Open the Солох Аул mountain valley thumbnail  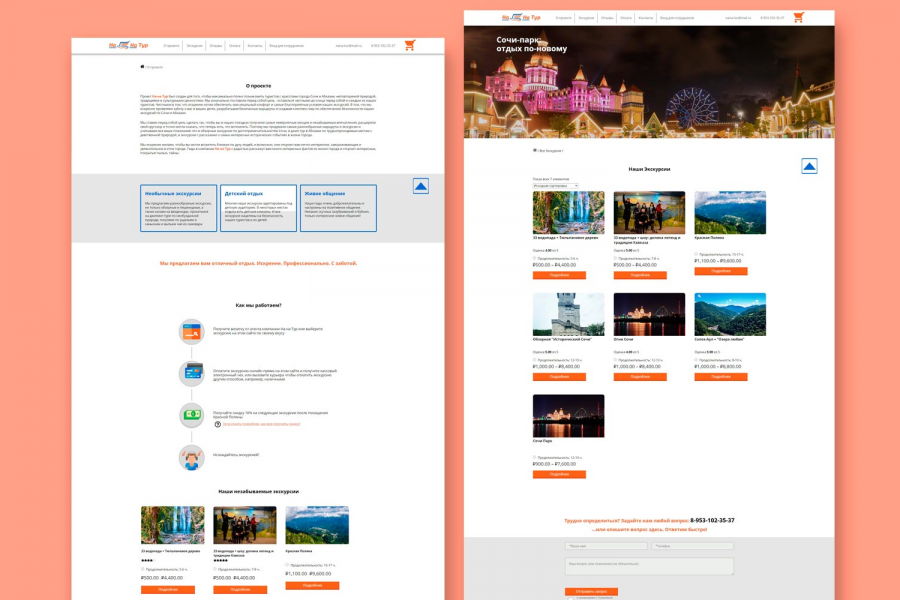click(730, 314)
